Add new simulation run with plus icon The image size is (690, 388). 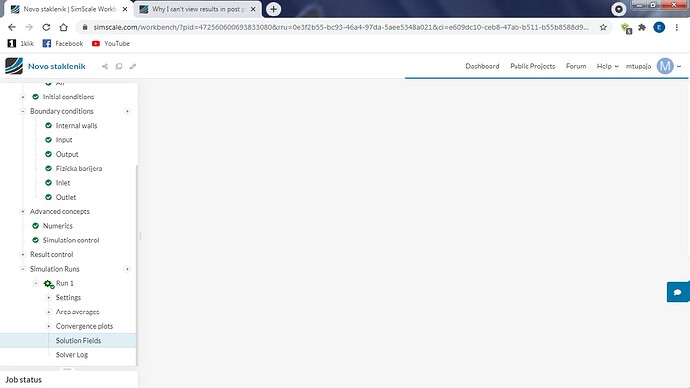click(127, 269)
